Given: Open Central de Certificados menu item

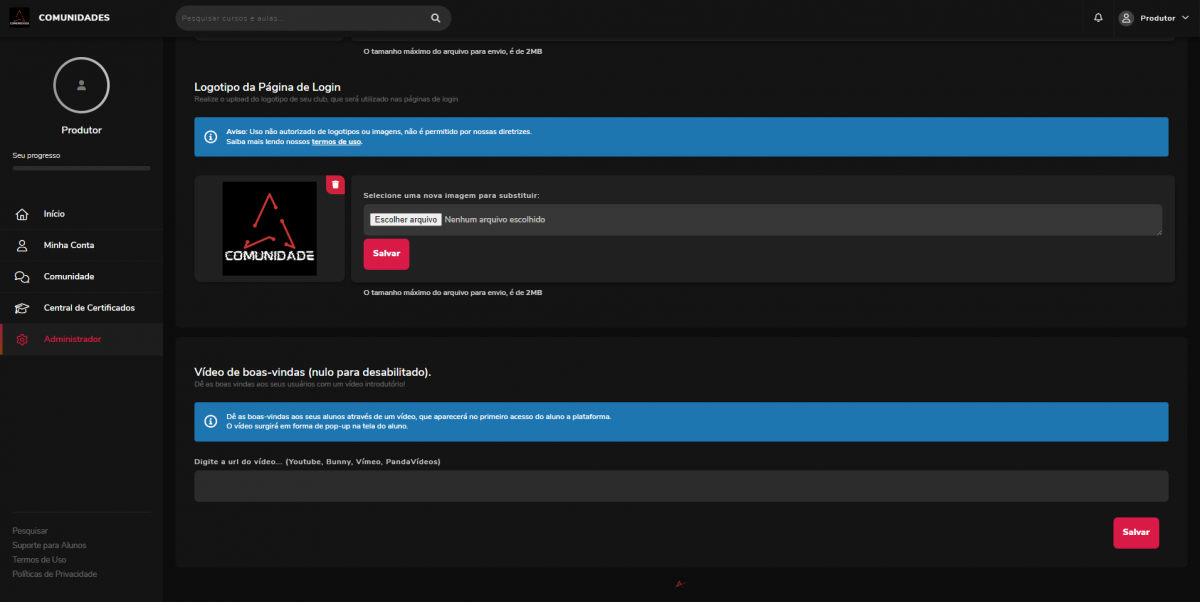Looking at the screenshot, I should [x=89, y=308].
